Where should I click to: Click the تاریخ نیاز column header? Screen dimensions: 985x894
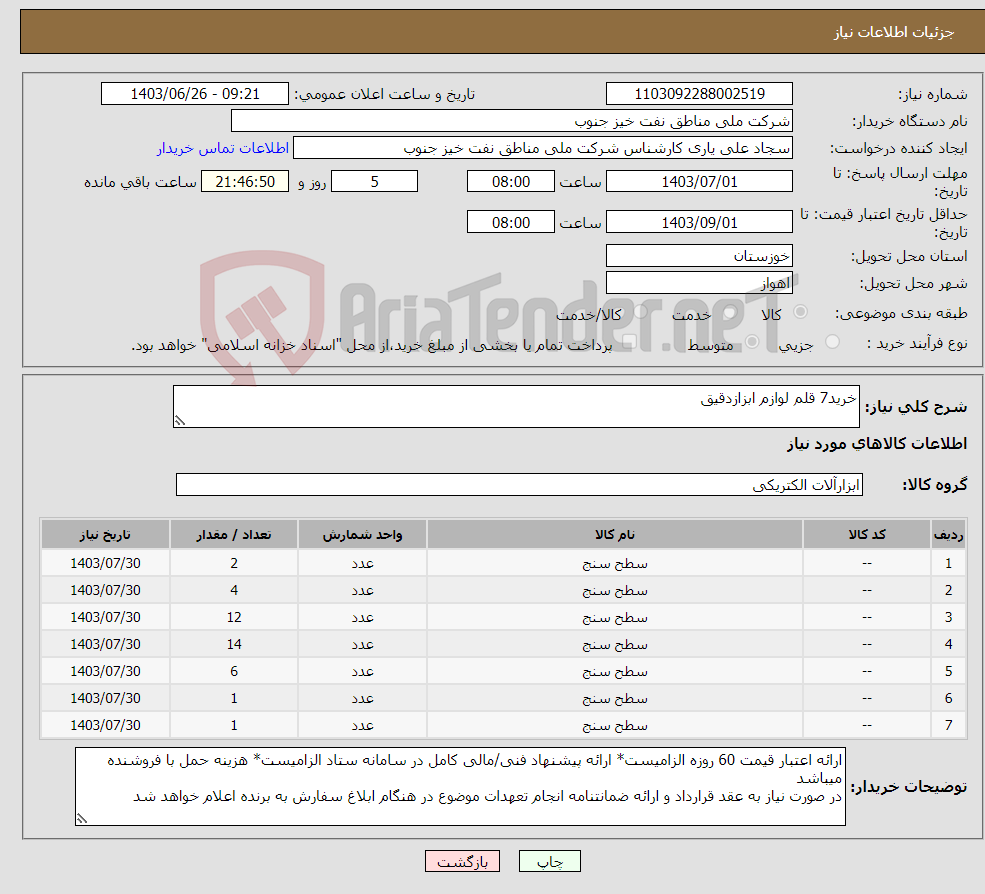(x=106, y=535)
